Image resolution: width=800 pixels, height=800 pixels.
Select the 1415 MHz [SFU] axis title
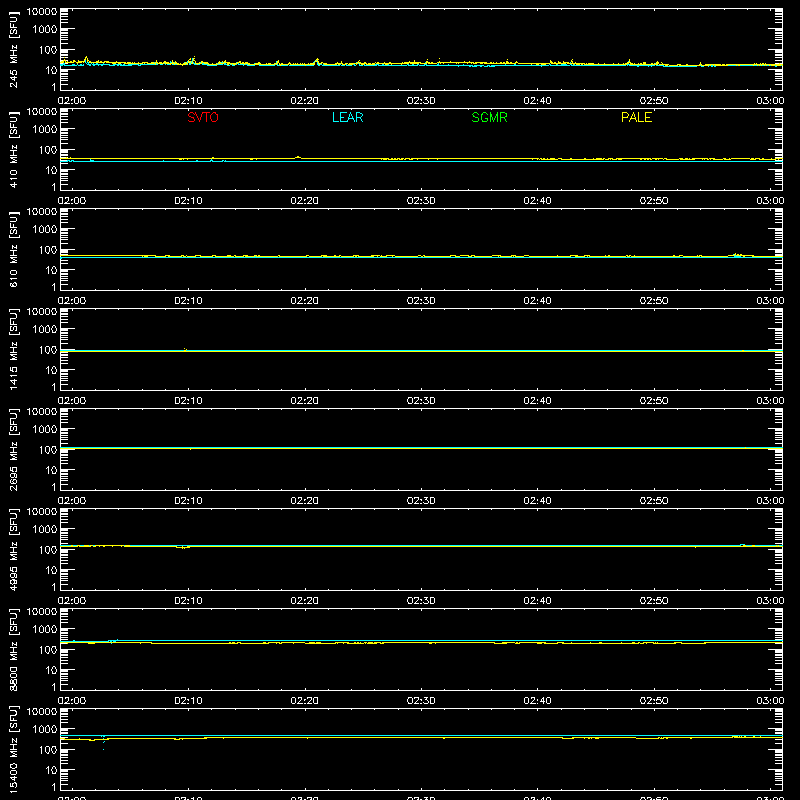(x=13, y=349)
